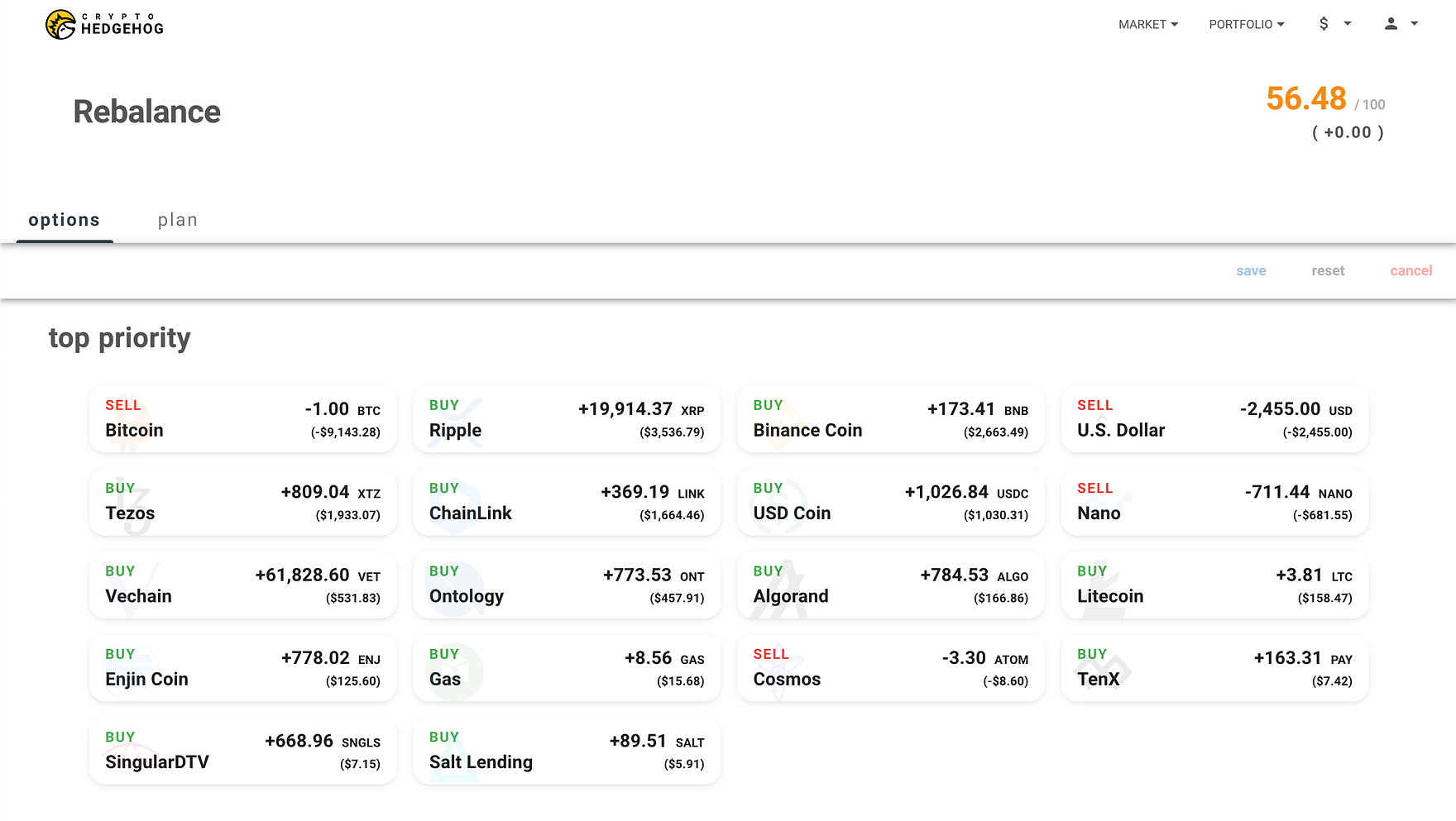Select the Gas buy card
The image size is (1456, 821).
567,668
